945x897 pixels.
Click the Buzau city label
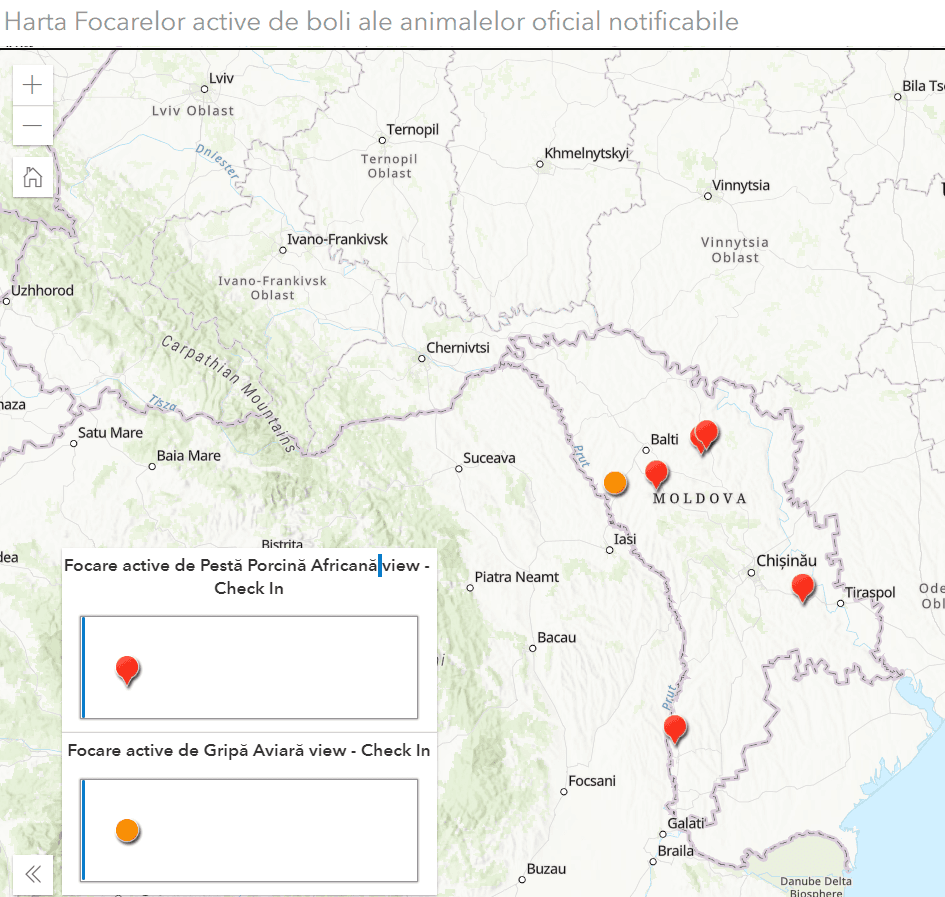click(546, 869)
